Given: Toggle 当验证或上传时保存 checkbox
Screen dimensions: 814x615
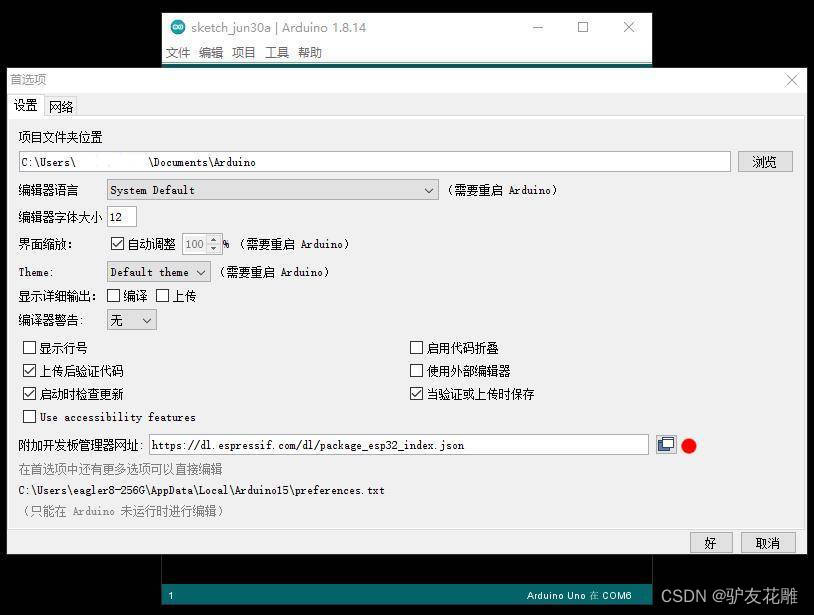Looking at the screenshot, I should pos(416,394).
